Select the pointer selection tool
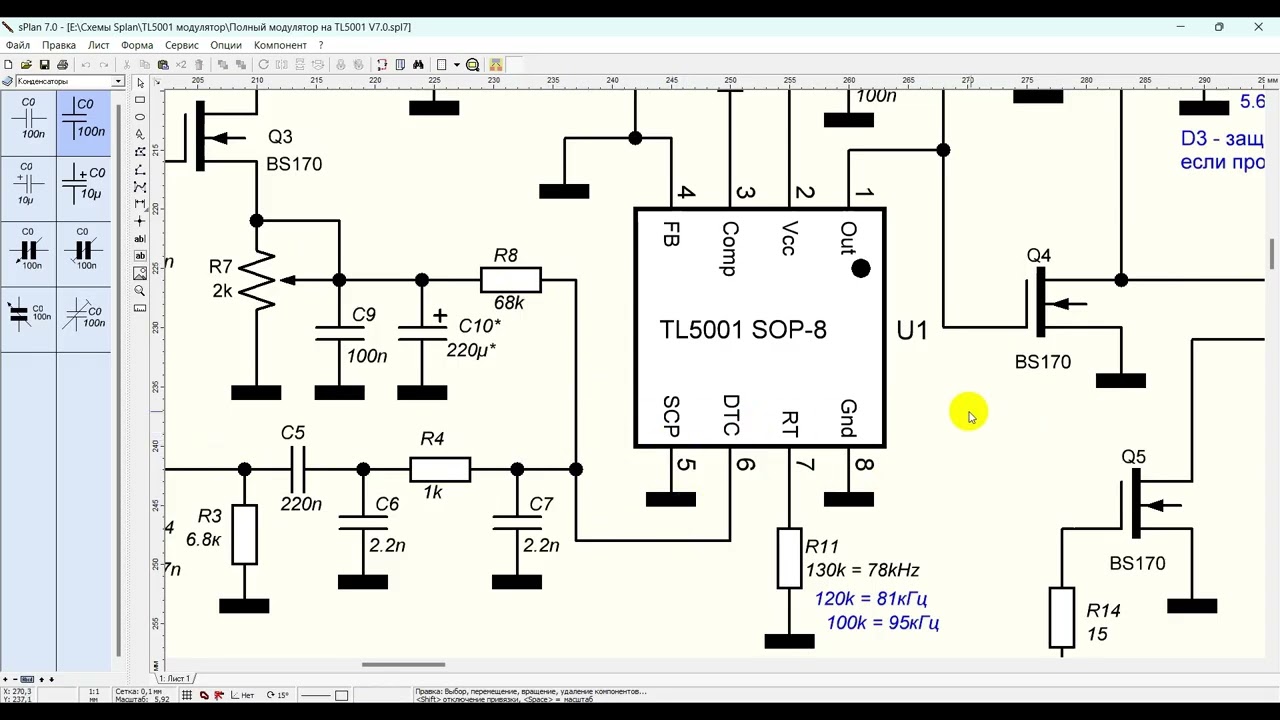1280x720 pixels. (x=140, y=83)
